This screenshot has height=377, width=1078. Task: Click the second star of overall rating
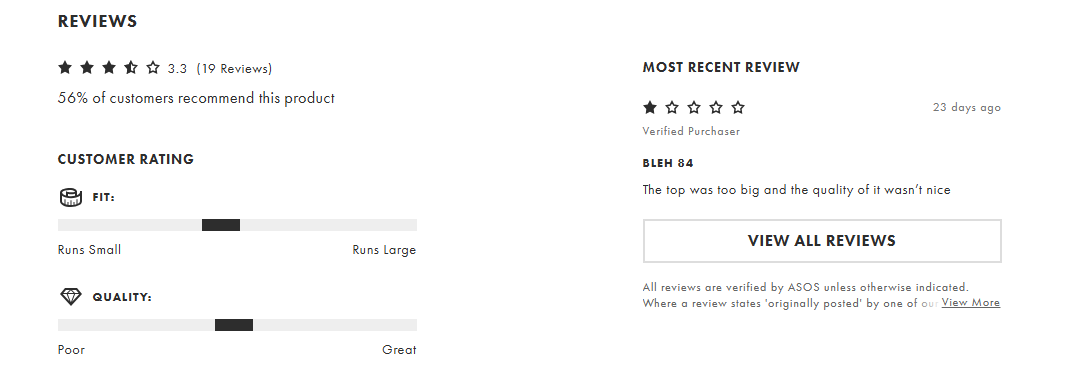pos(87,67)
